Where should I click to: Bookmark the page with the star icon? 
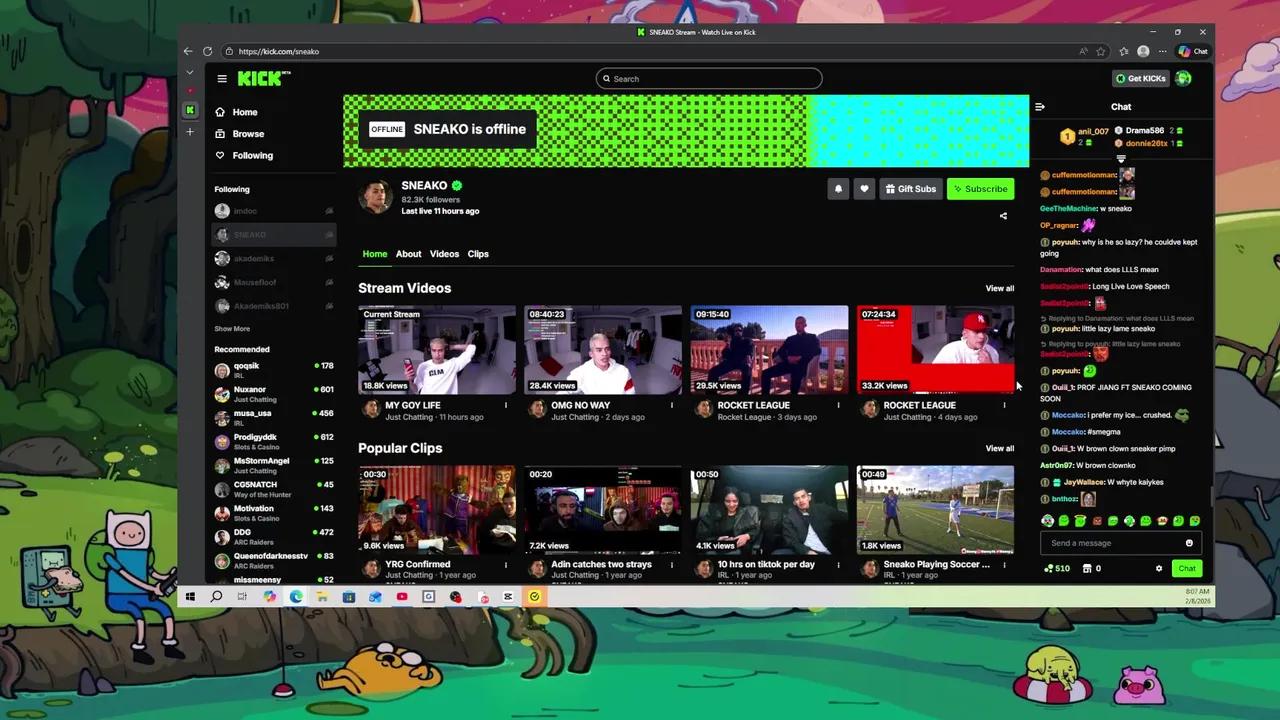click(1101, 51)
